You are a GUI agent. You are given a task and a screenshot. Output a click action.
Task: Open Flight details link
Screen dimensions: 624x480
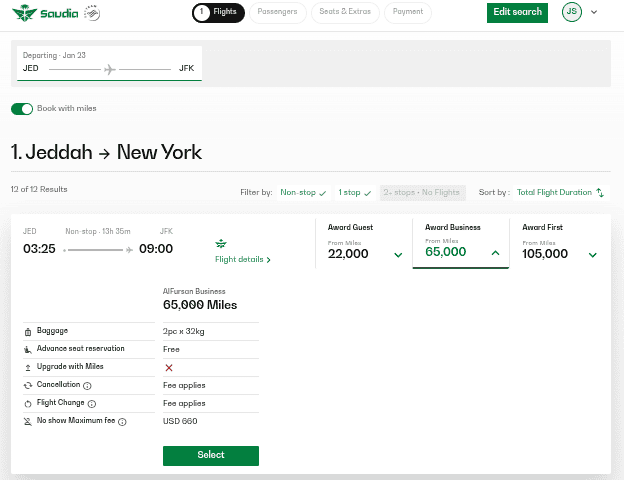point(243,260)
